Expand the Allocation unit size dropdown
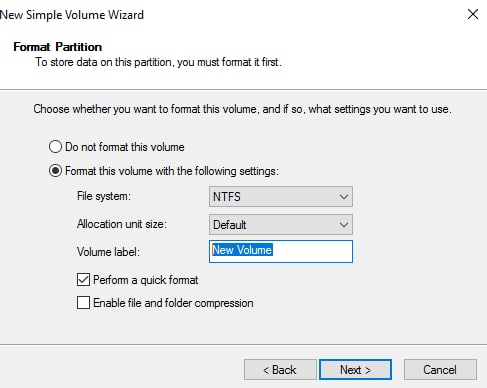Screen dimensions: 487x388 281,224
